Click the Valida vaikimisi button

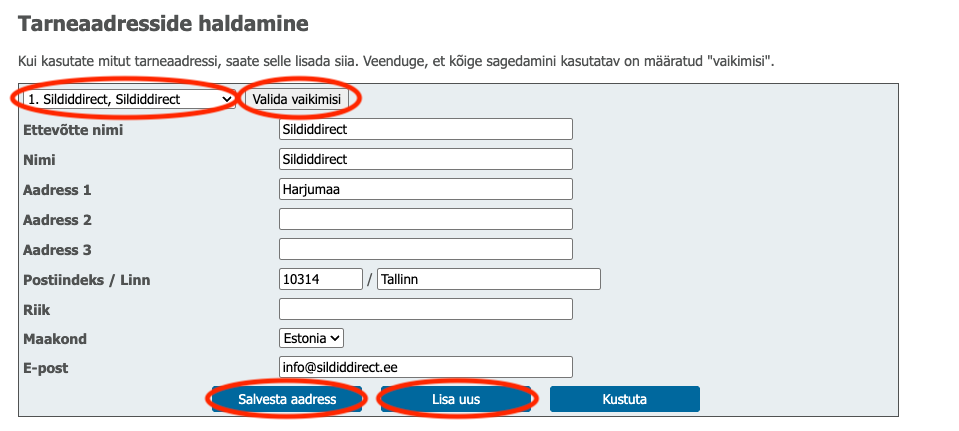click(296, 99)
